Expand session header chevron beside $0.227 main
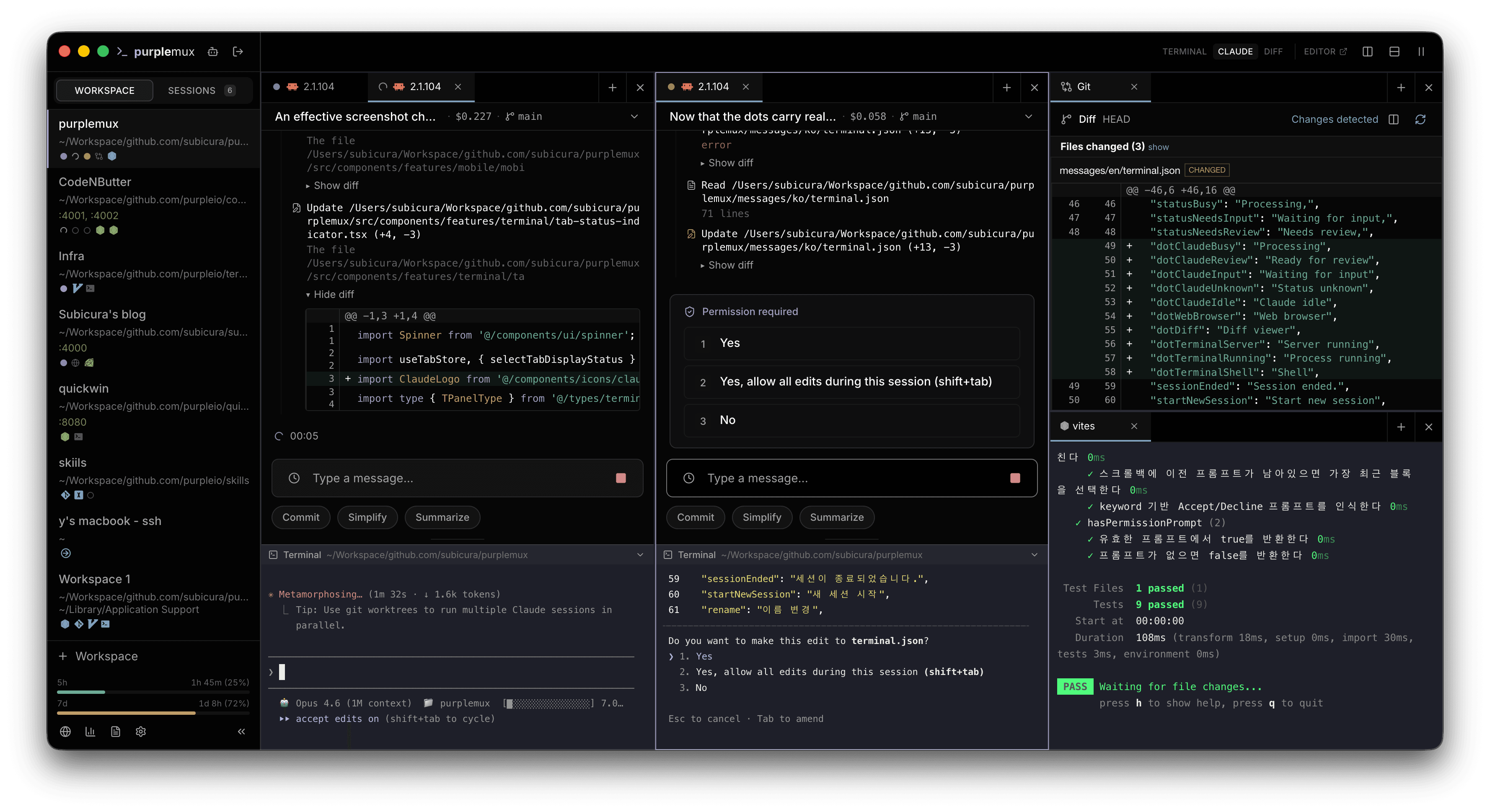Screen dimensions: 1490x812 tap(634, 116)
